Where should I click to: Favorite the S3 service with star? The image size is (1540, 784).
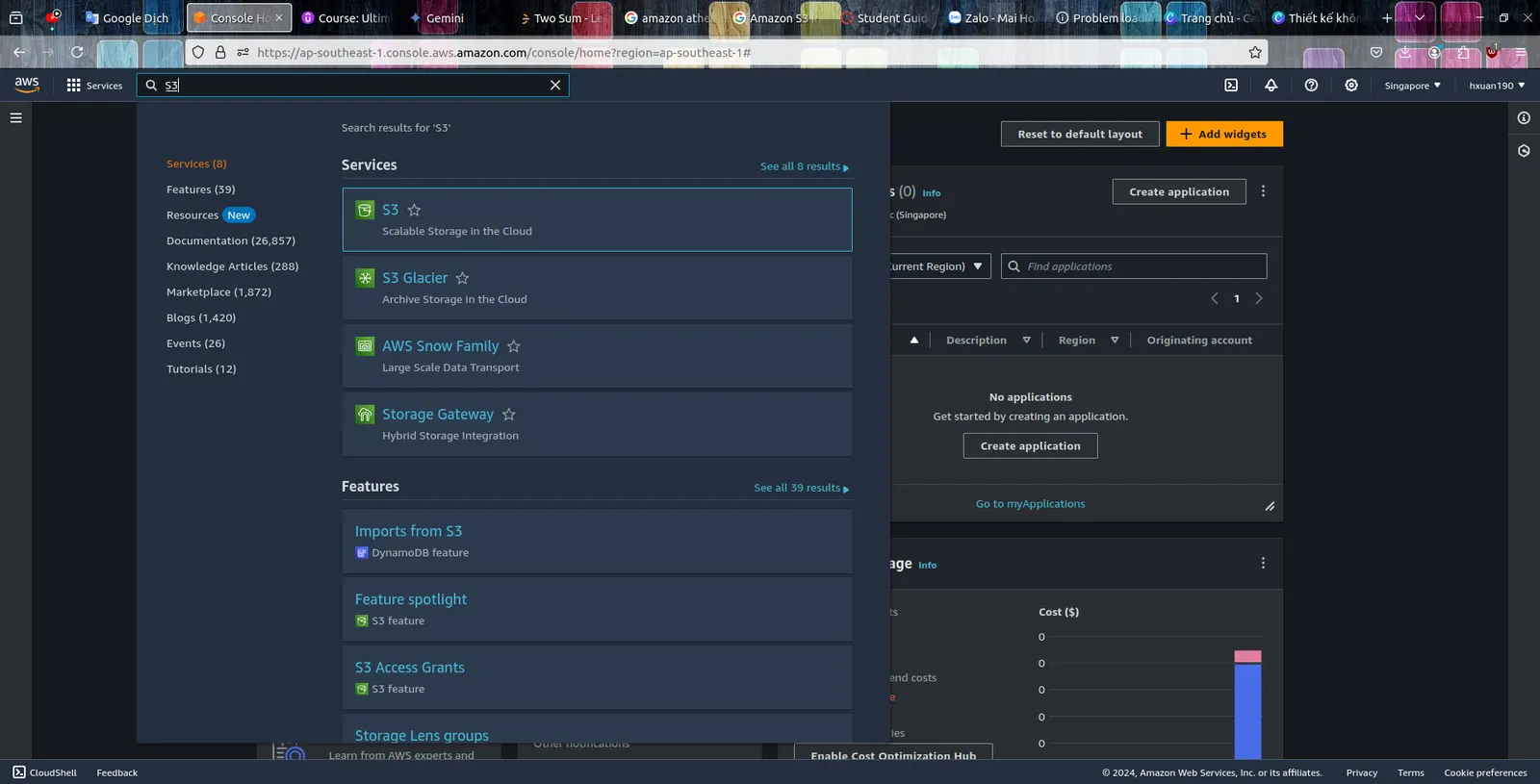pyautogui.click(x=414, y=210)
